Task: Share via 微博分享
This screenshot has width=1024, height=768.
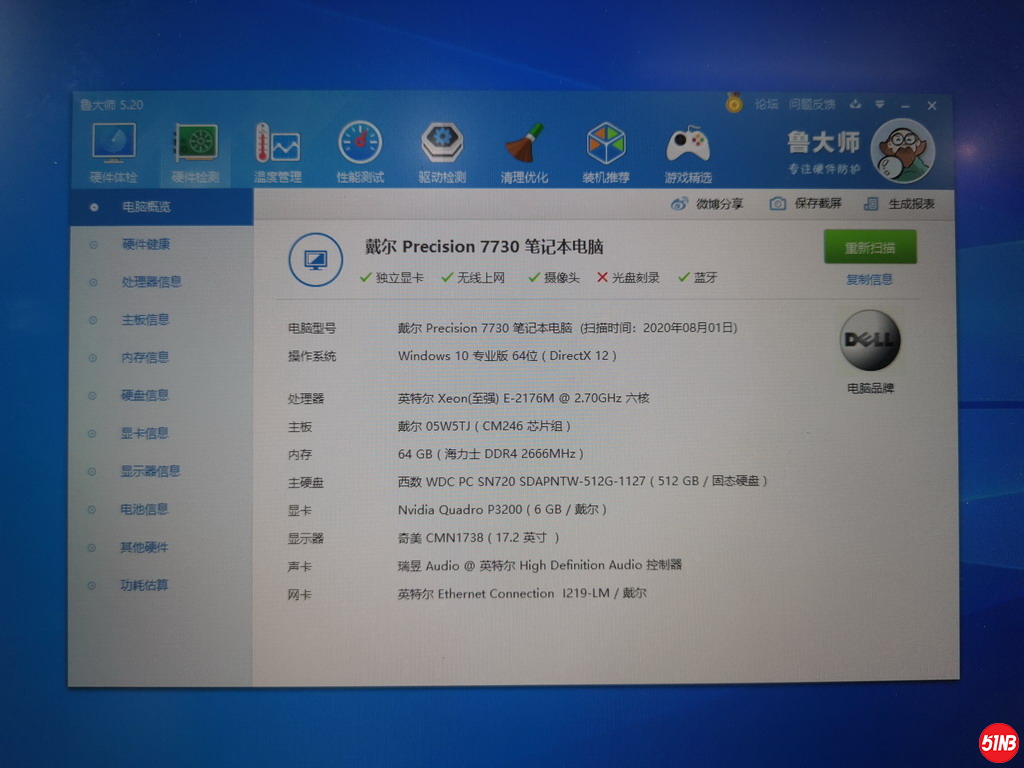Action: pos(708,204)
